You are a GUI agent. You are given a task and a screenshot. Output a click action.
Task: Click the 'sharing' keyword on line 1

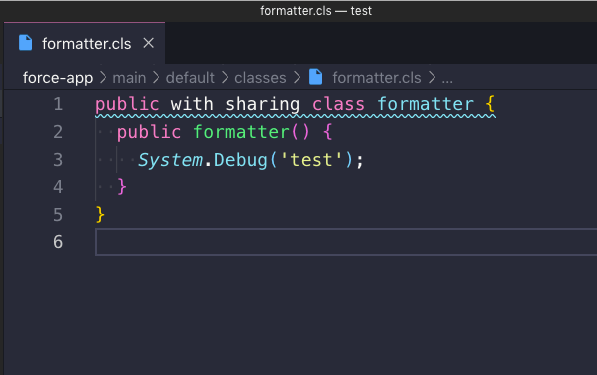tap(263, 104)
